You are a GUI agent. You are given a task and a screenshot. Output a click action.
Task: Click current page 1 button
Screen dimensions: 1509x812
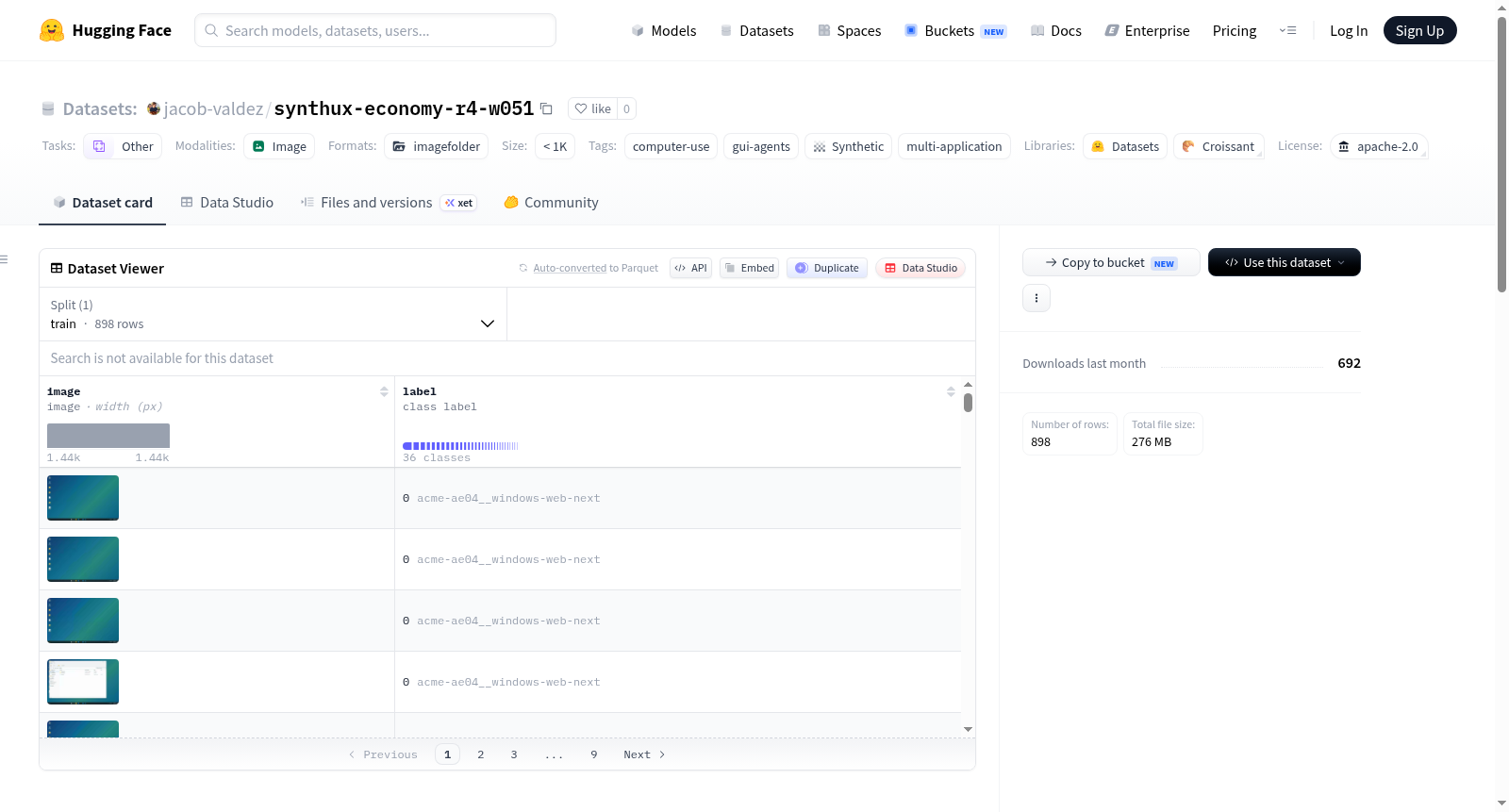click(447, 754)
